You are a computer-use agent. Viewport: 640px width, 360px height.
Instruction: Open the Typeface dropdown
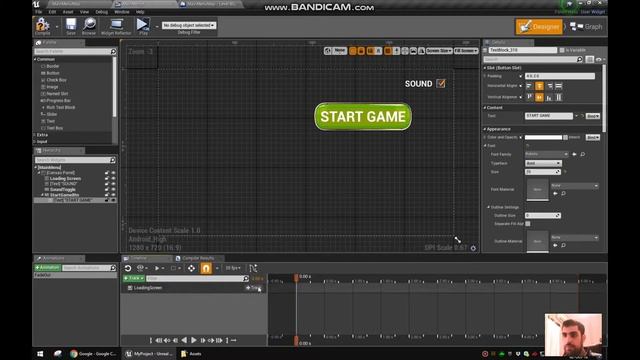tap(543, 163)
